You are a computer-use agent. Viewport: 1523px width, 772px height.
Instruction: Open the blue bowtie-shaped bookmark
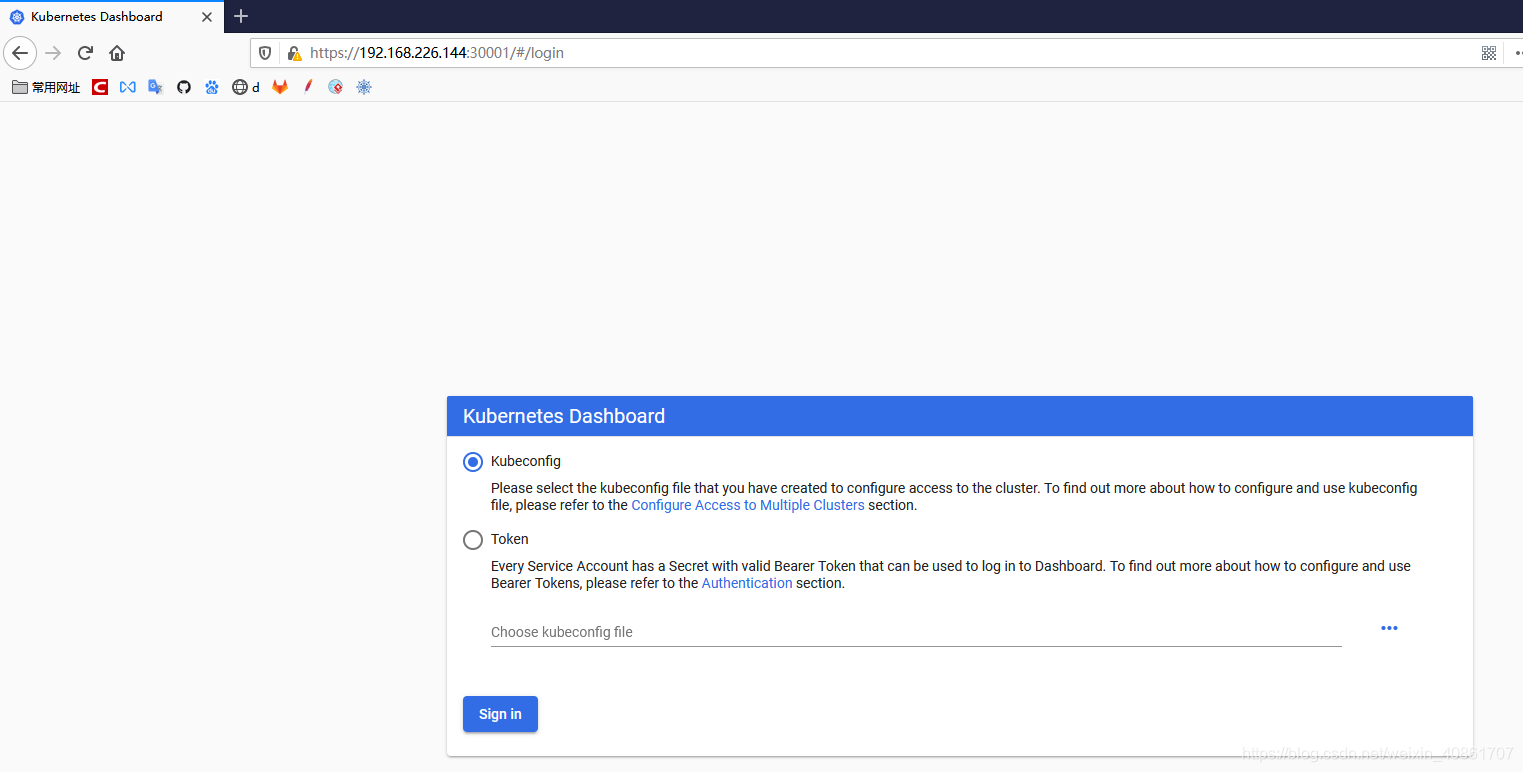(x=127, y=87)
